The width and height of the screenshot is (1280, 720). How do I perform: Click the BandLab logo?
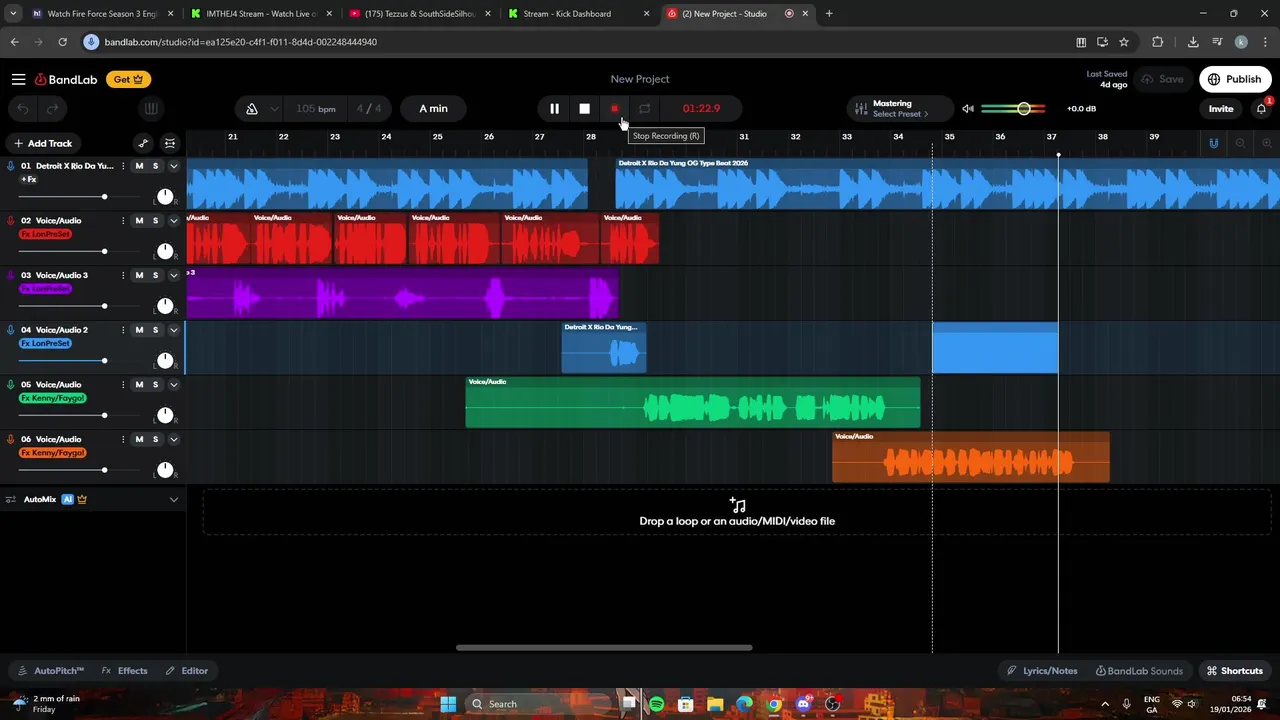click(66, 79)
